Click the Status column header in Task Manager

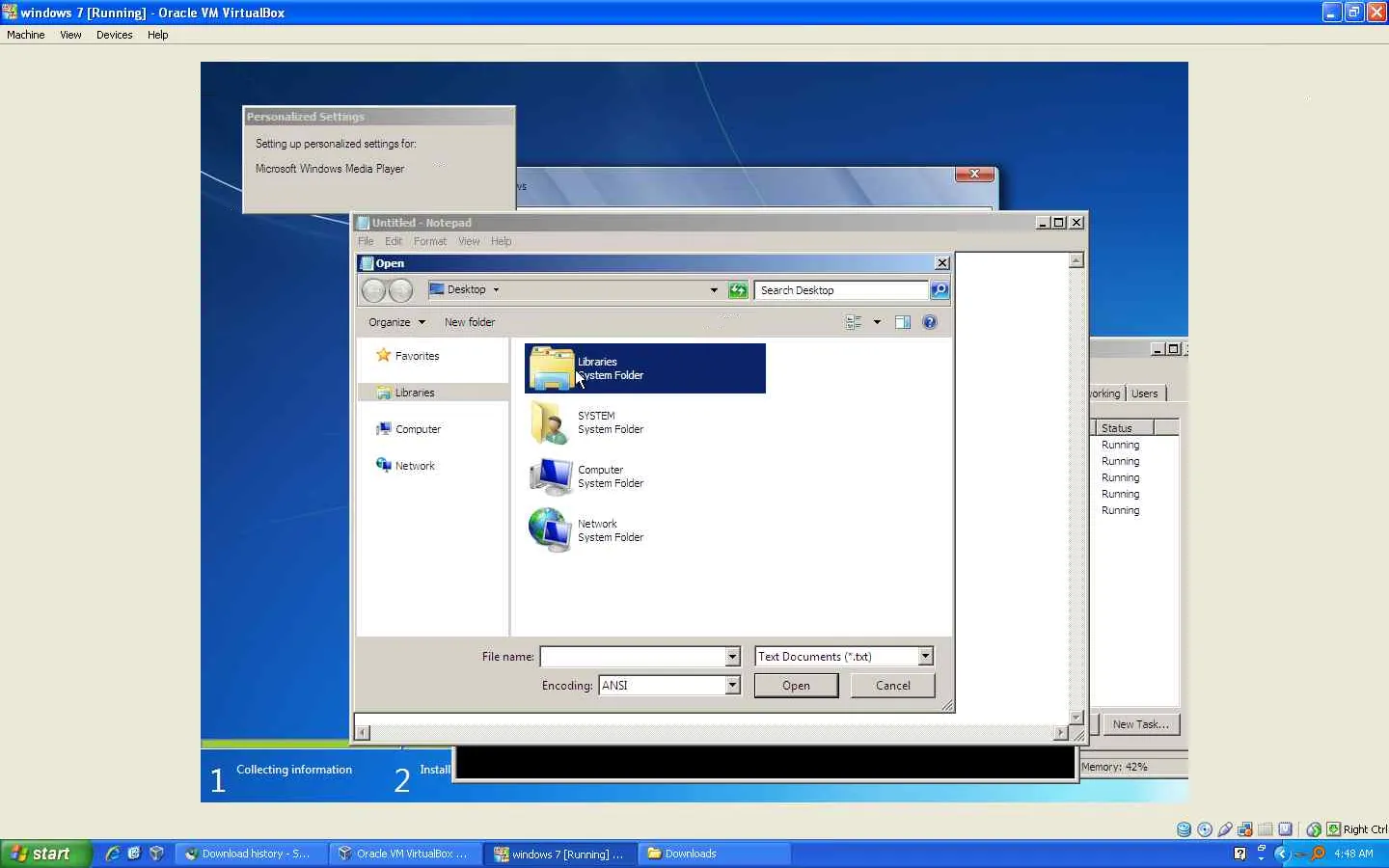tap(1126, 428)
